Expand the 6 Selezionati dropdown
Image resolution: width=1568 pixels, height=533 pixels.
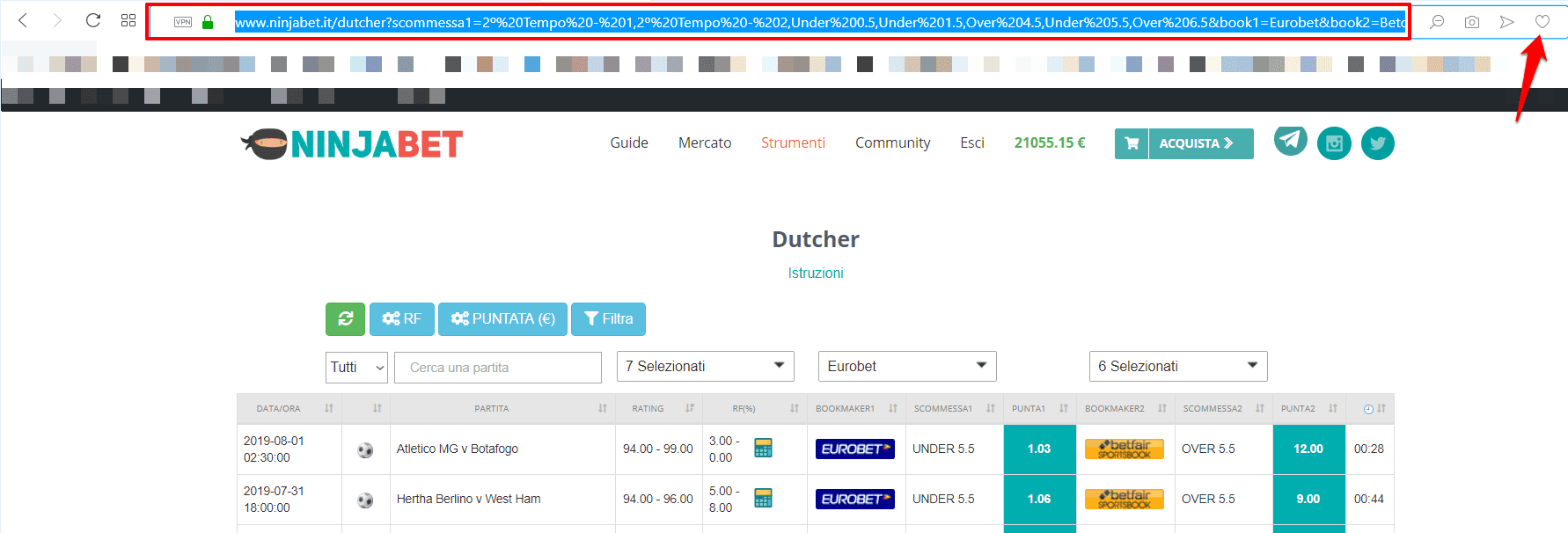click(x=1177, y=367)
